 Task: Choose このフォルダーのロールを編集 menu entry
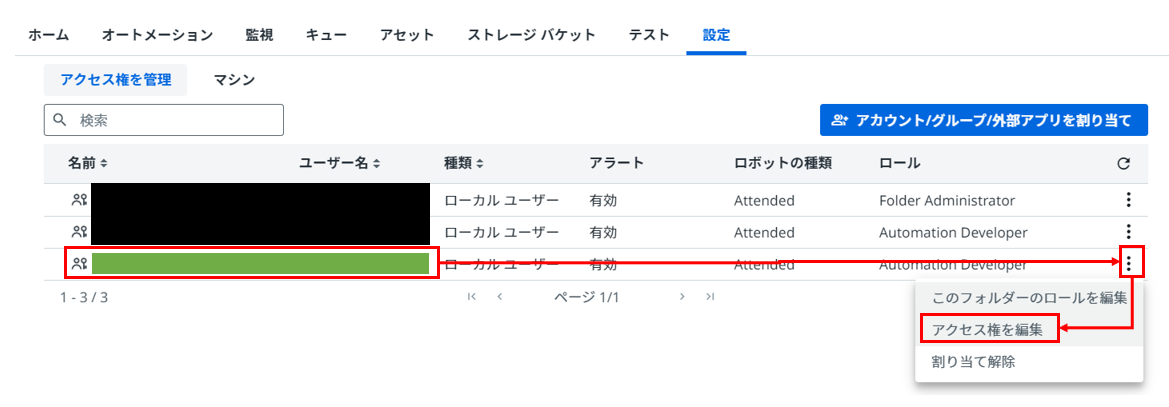coord(1029,297)
